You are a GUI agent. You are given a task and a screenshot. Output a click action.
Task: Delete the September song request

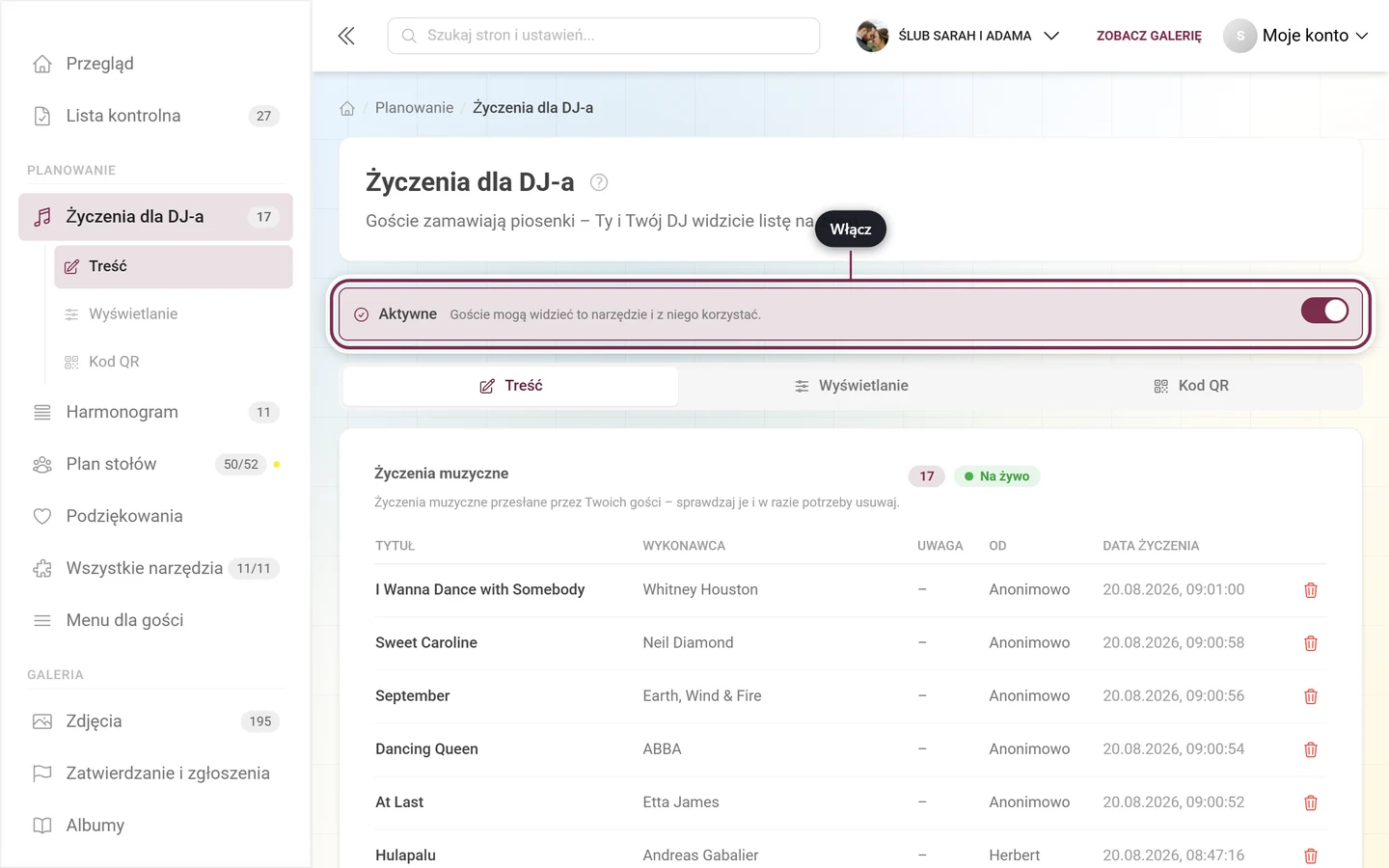1311,696
